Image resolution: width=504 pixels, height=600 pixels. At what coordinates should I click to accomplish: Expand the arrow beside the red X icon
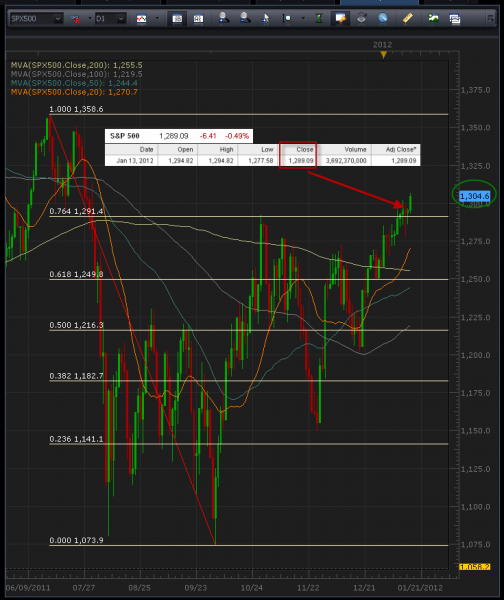pos(90,18)
